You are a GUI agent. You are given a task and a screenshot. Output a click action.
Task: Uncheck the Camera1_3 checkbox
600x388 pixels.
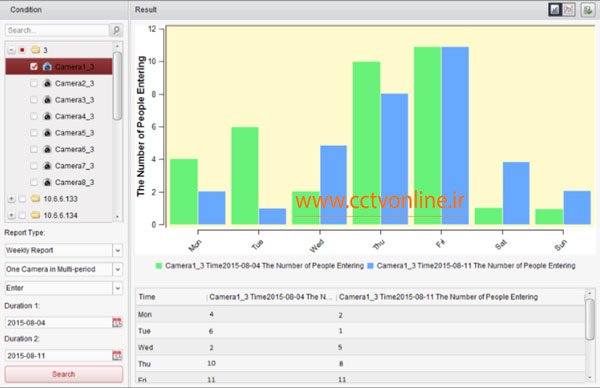[34, 67]
